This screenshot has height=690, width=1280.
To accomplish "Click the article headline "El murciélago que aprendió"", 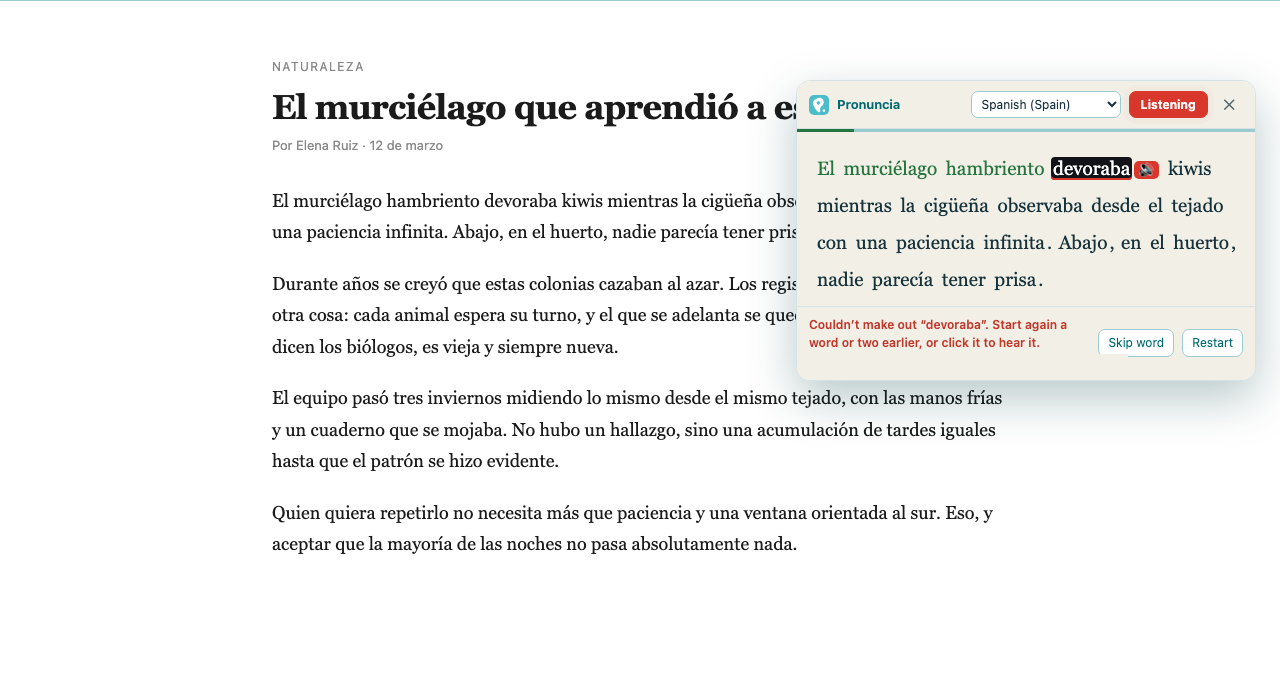I will (x=534, y=107).
